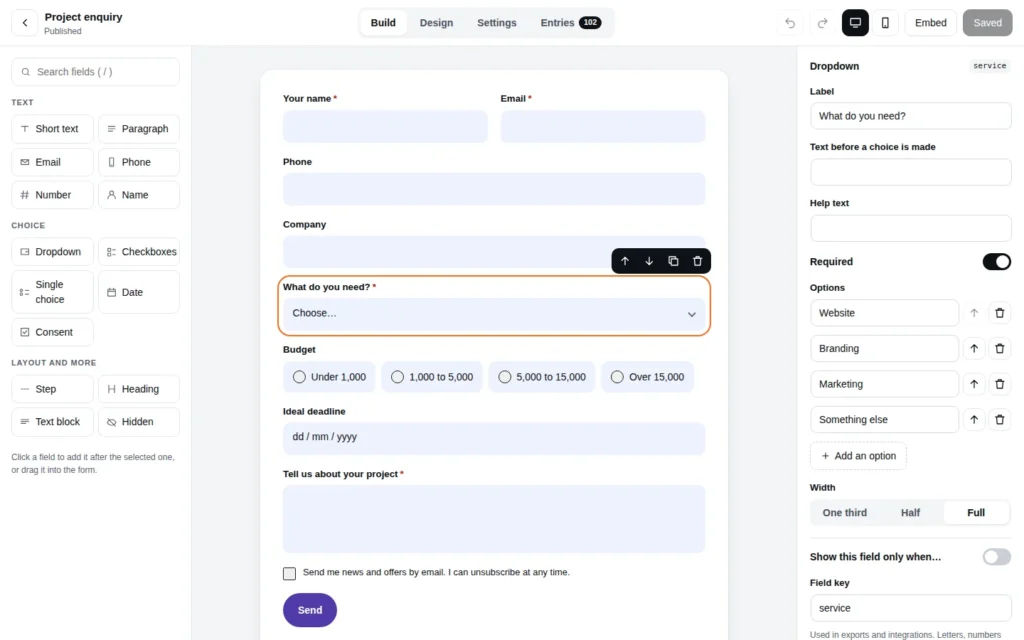Undo the last change
This screenshot has width=1024, height=640.
tap(790, 23)
